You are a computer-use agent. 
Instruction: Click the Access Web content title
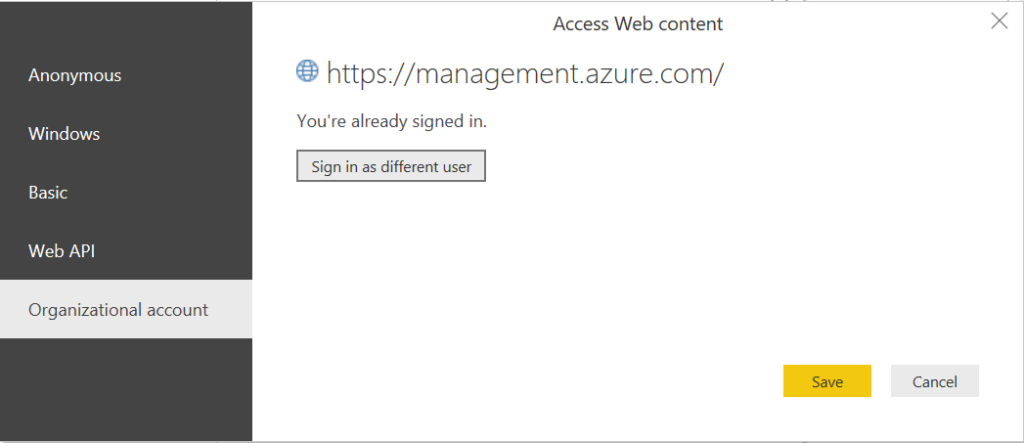638,24
